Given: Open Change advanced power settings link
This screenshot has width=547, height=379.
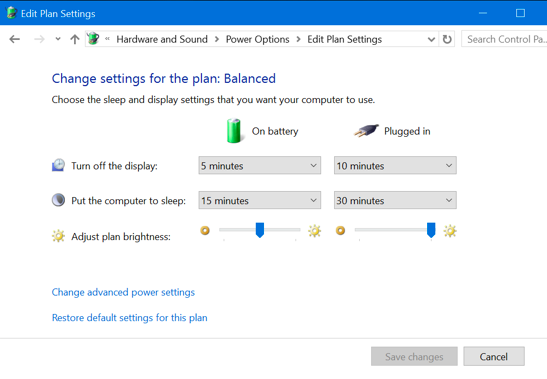Looking at the screenshot, I should [x=123, y=292].
